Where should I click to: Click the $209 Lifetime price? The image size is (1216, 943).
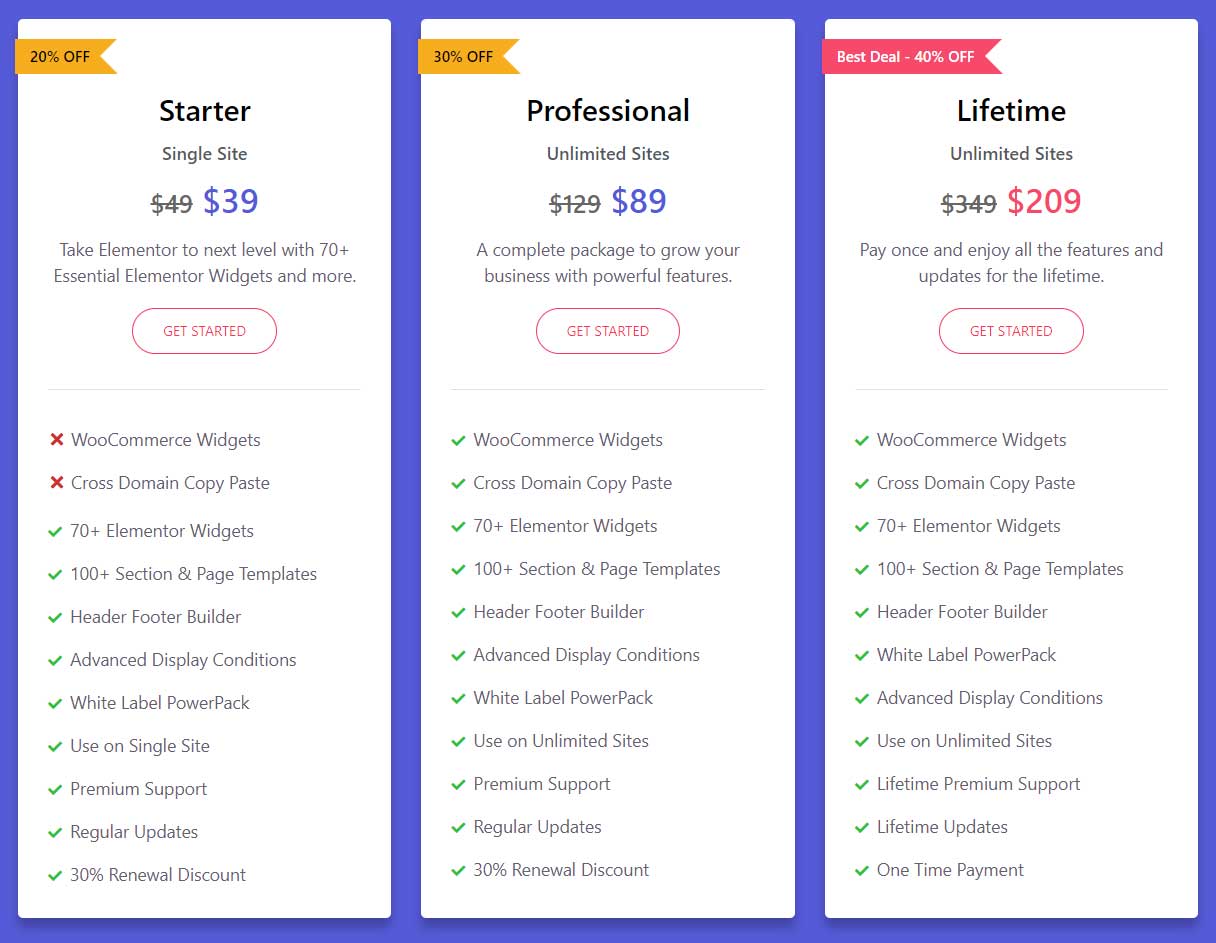pyautogui.click(x=1044, y=201)
